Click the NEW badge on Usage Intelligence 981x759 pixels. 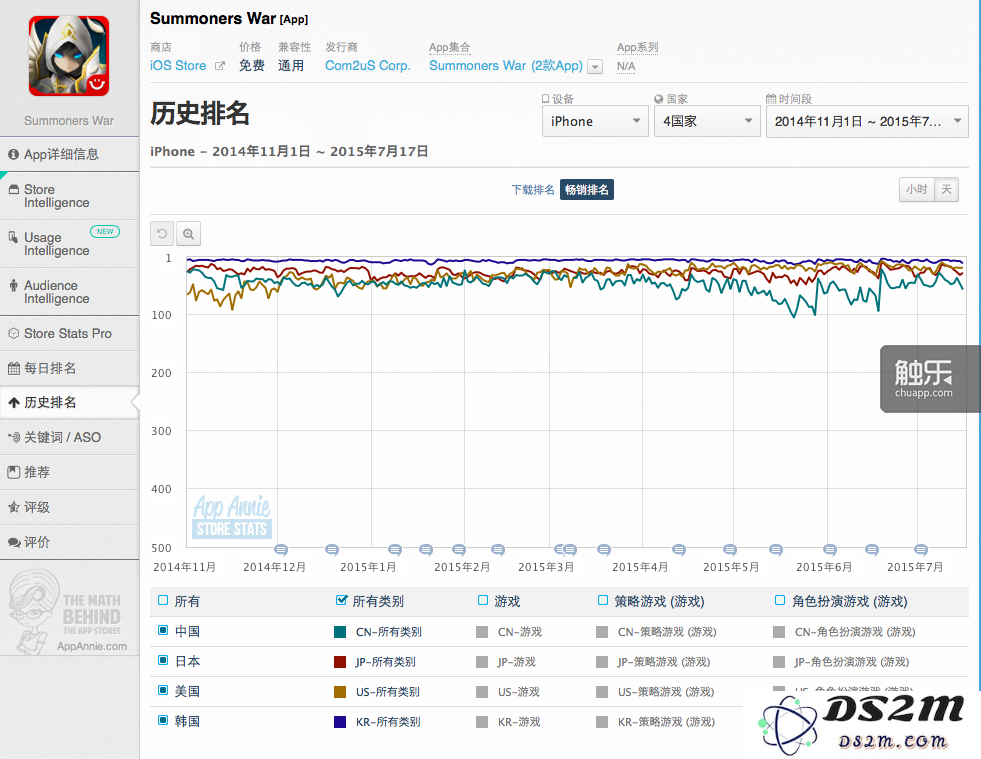click(x=105, y=232)
